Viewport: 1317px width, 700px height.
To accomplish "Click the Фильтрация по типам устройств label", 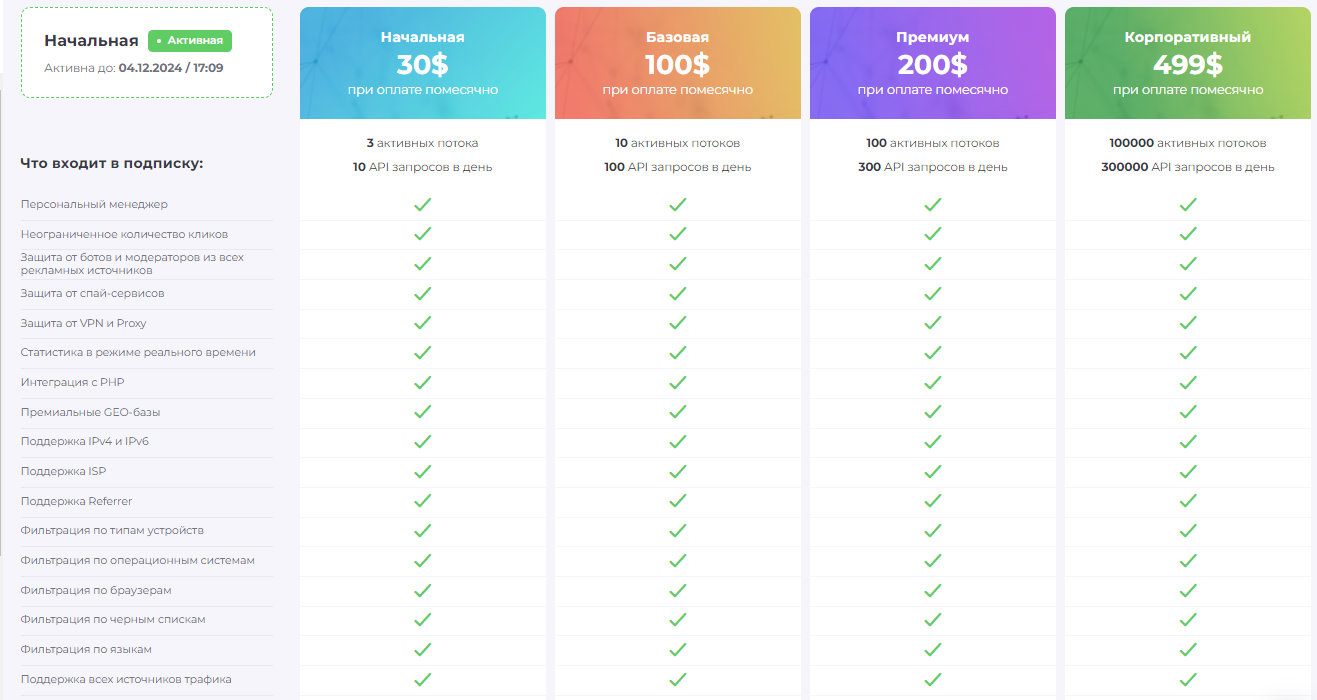I will (112, 530).
